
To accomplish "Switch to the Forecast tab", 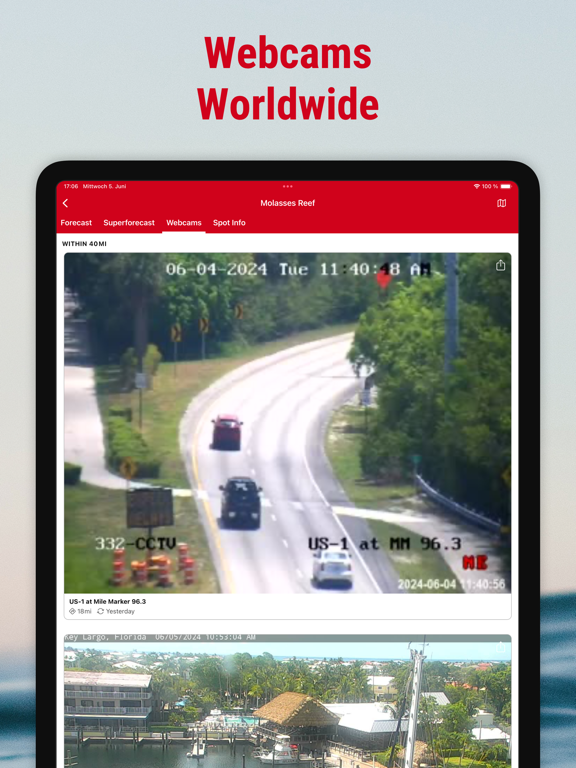I will [76, 223].
